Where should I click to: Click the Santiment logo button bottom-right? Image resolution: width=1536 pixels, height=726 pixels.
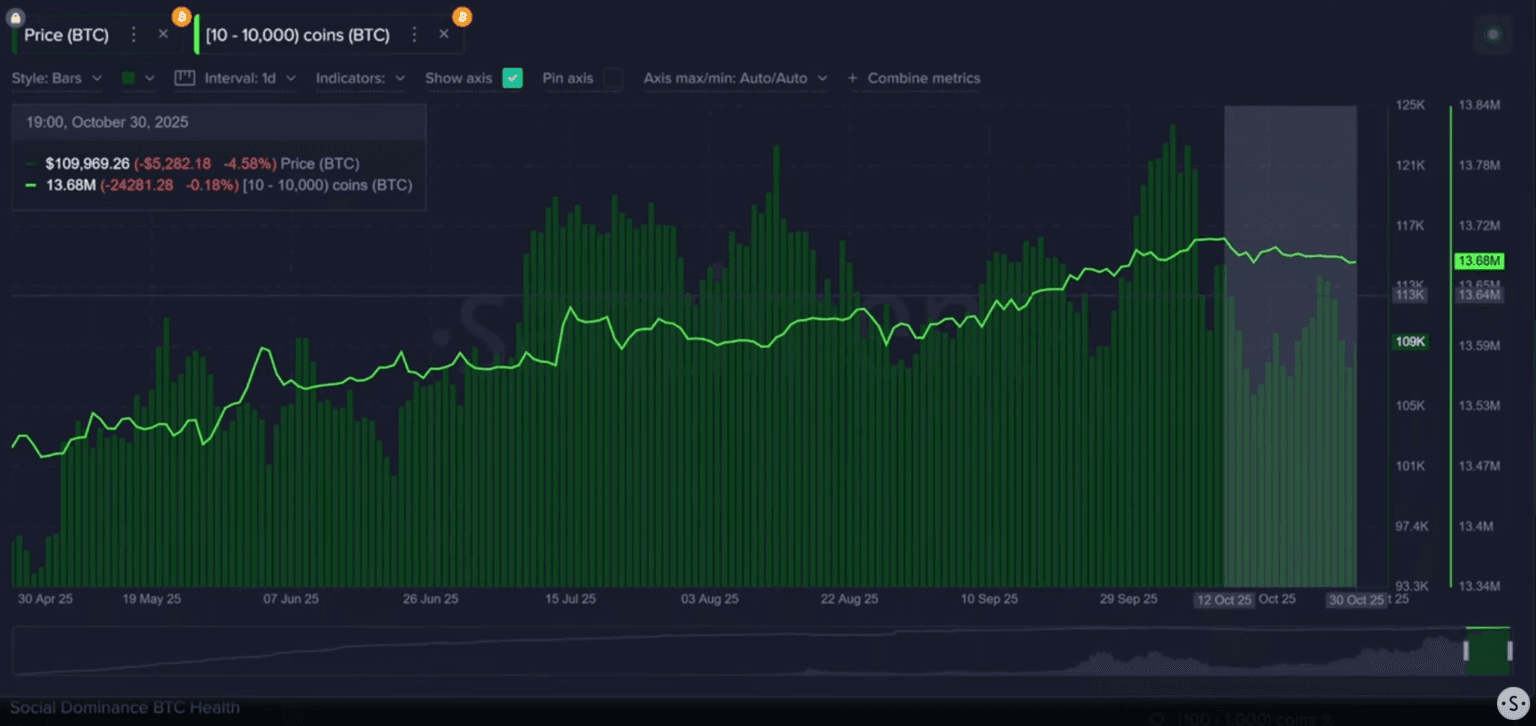1515,704
